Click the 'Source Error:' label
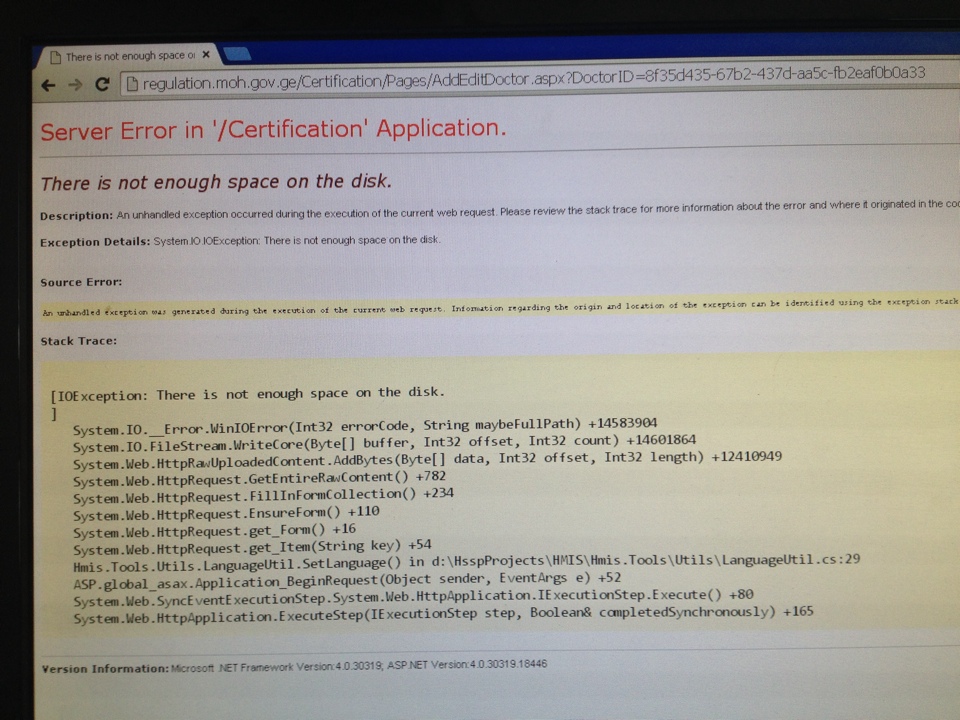This screenshot has width=960, height=720. pos(81,282)
